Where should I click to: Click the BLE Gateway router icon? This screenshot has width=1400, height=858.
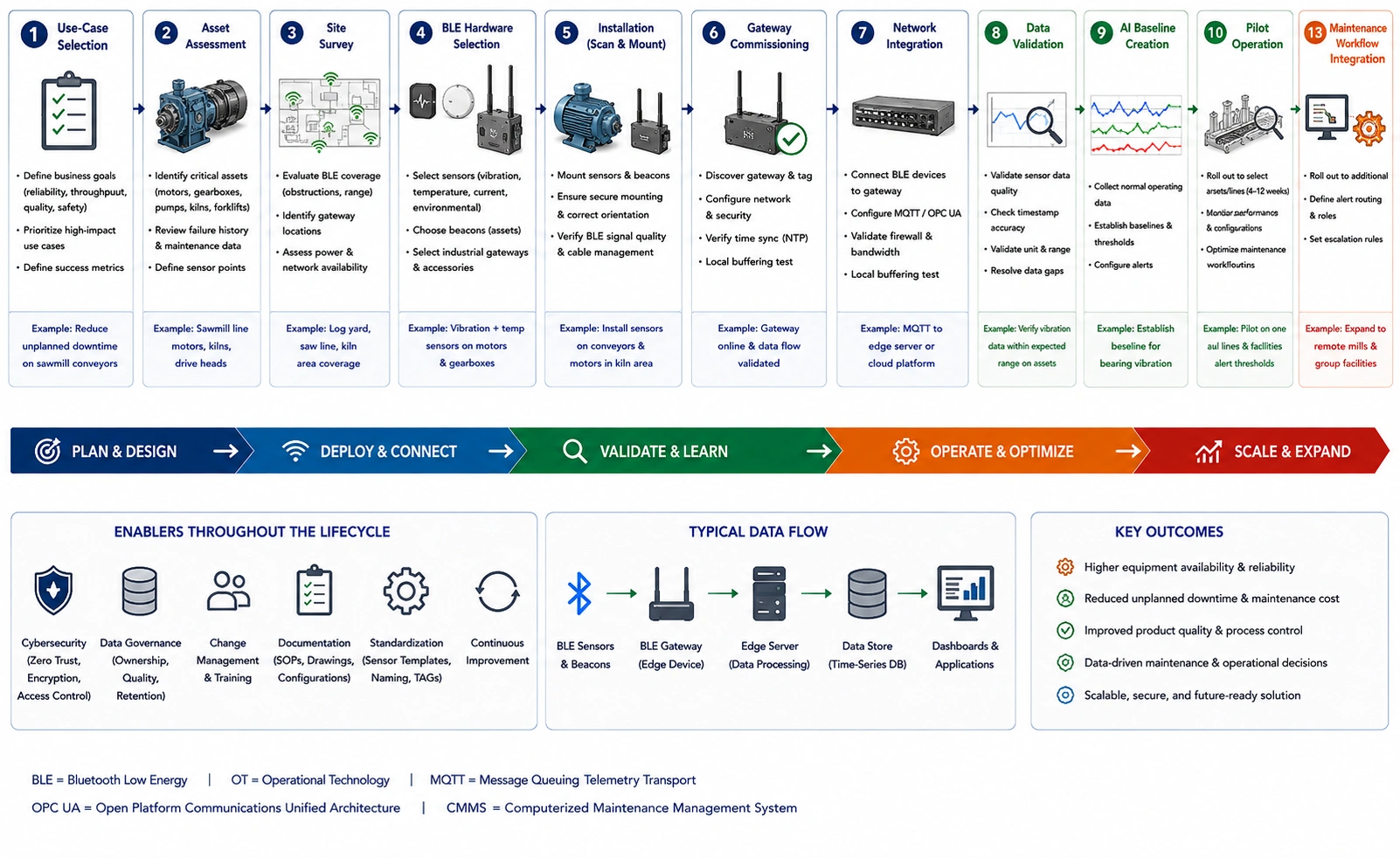(x=671, y=593)
